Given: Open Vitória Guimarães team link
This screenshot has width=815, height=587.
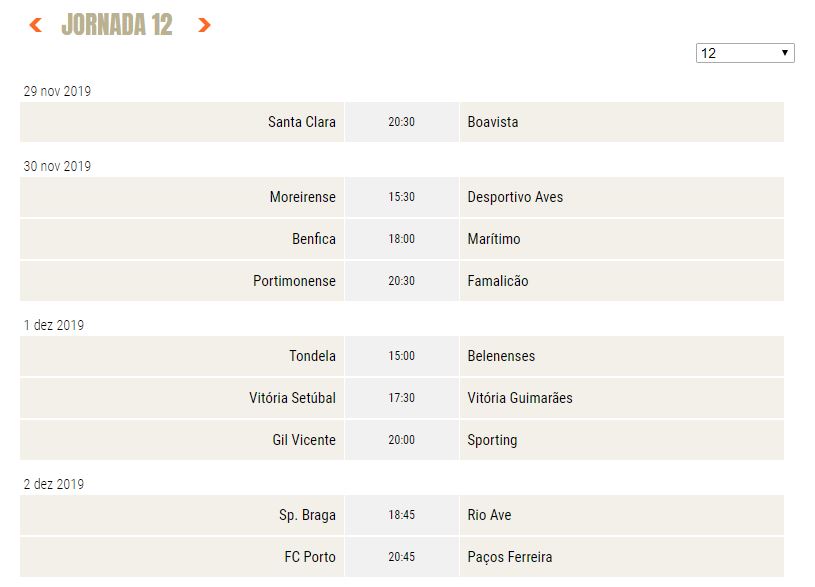Looking at the screenshot, I should (520, 398).
